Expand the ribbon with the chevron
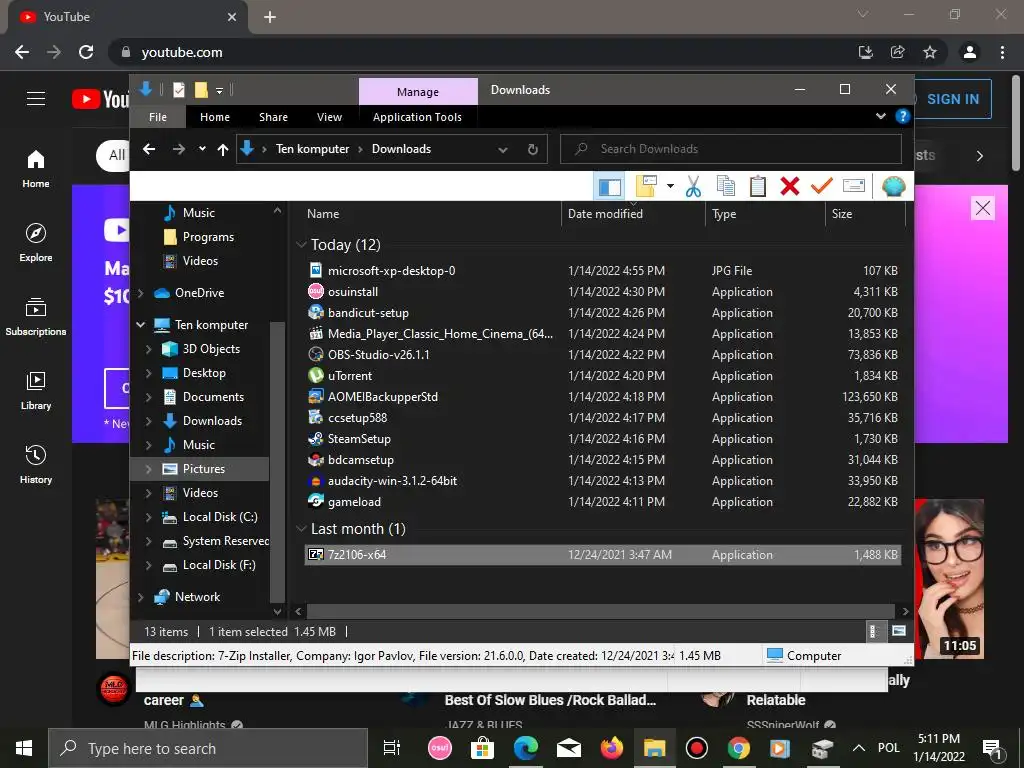 click(x=880, y=116)
